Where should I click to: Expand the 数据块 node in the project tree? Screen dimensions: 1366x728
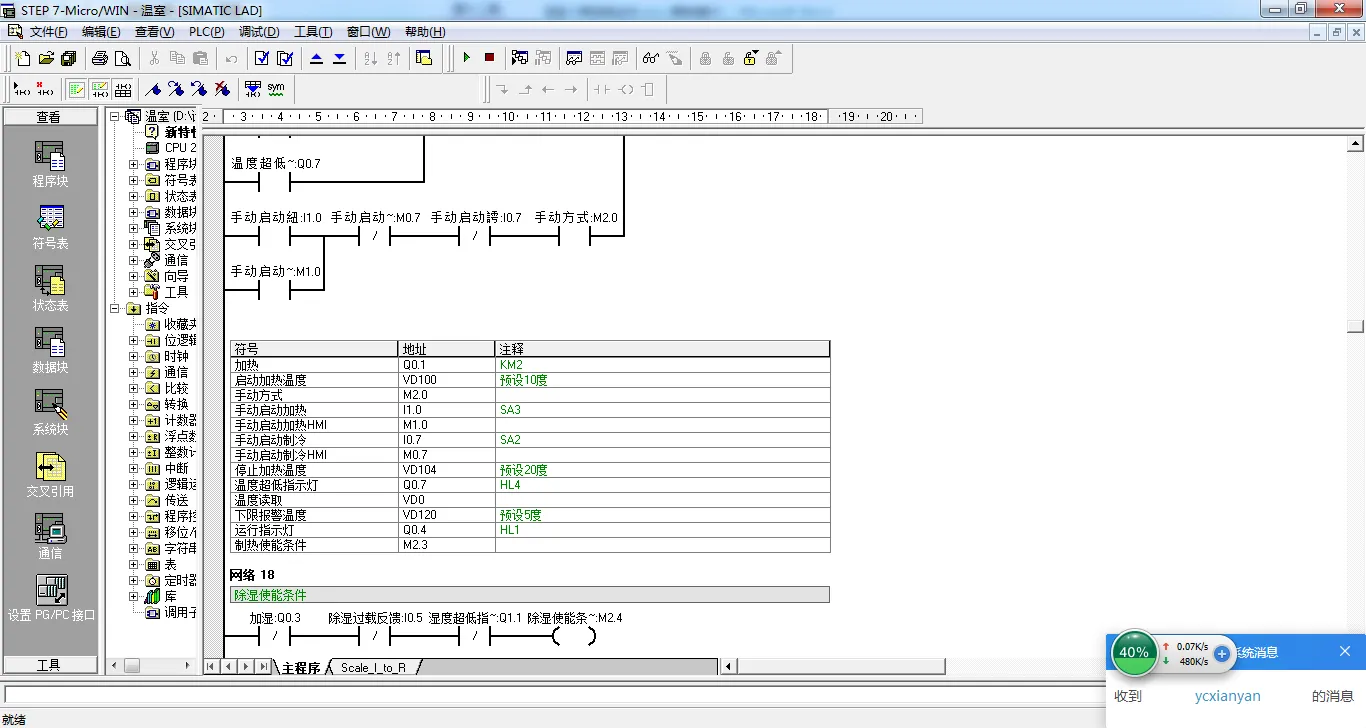(x=134, y=212)
